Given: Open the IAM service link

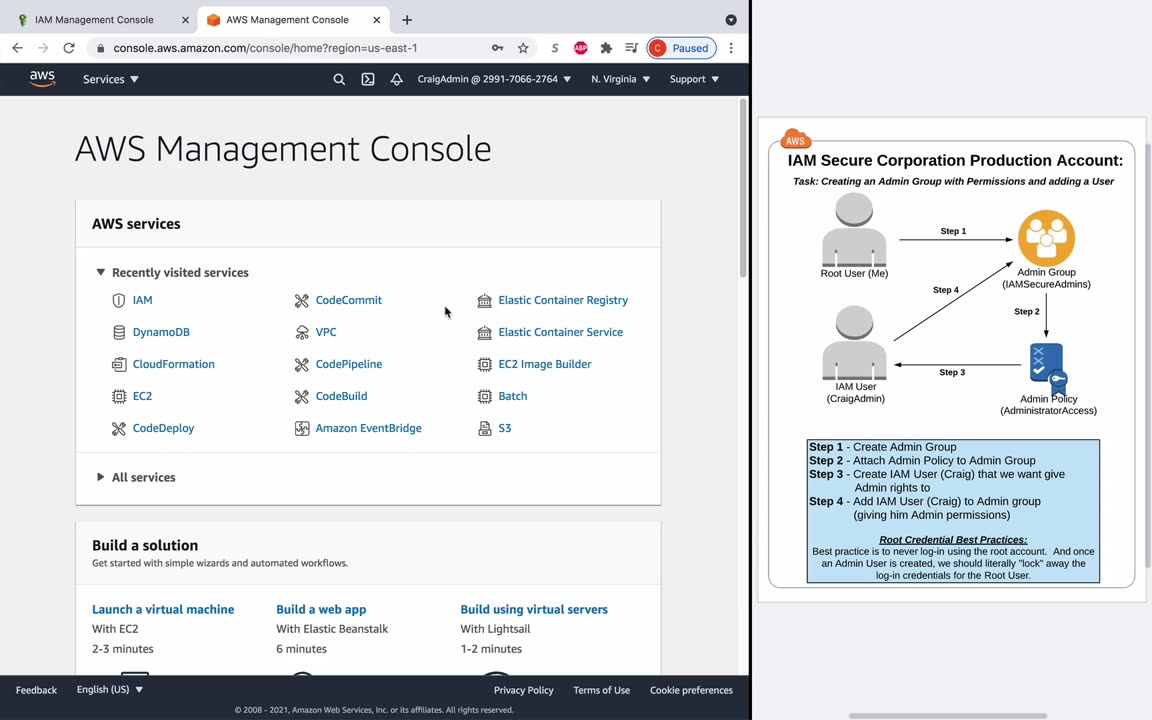Looking at the screenshot, I should coord(143,300).
